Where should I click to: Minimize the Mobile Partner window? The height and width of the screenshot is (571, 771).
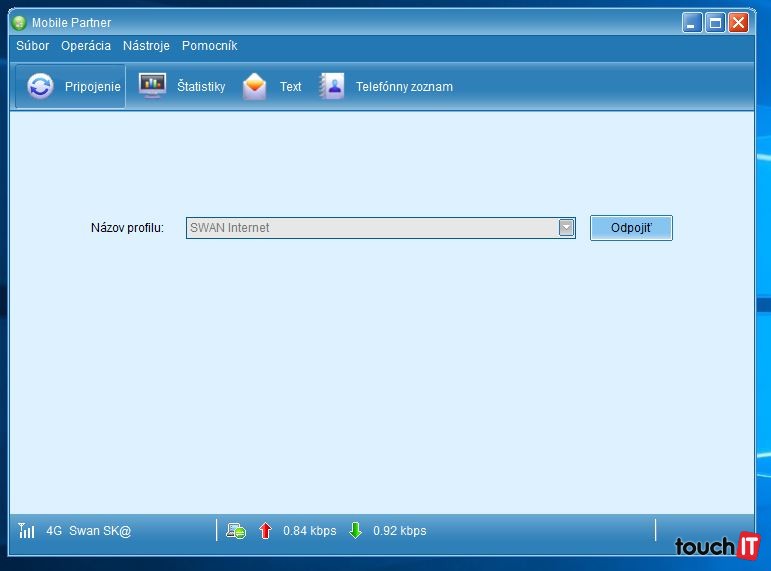[x=692, y=23]
